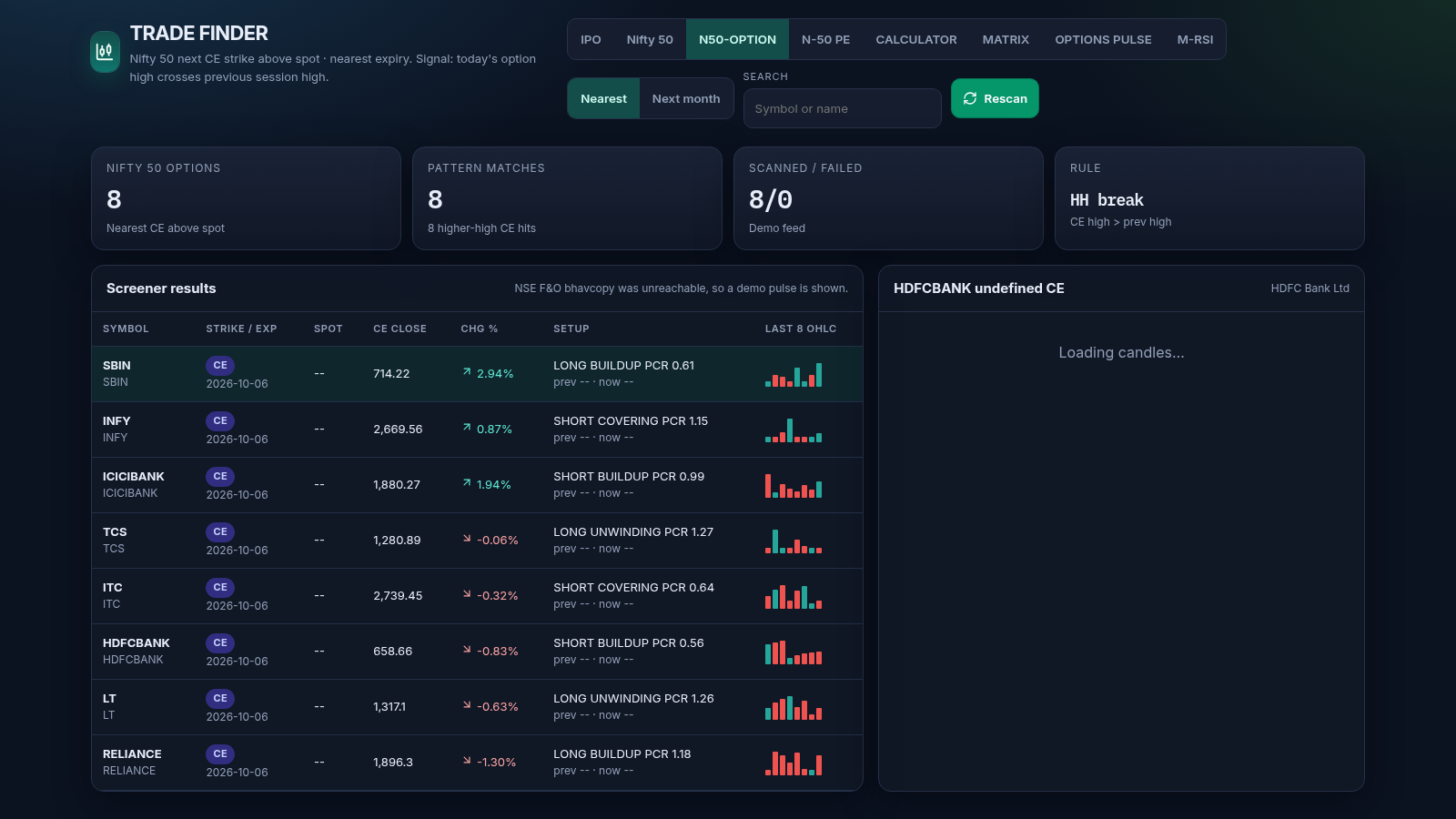Click the OHLC sparkline for INFY

[x=794, y=430]
